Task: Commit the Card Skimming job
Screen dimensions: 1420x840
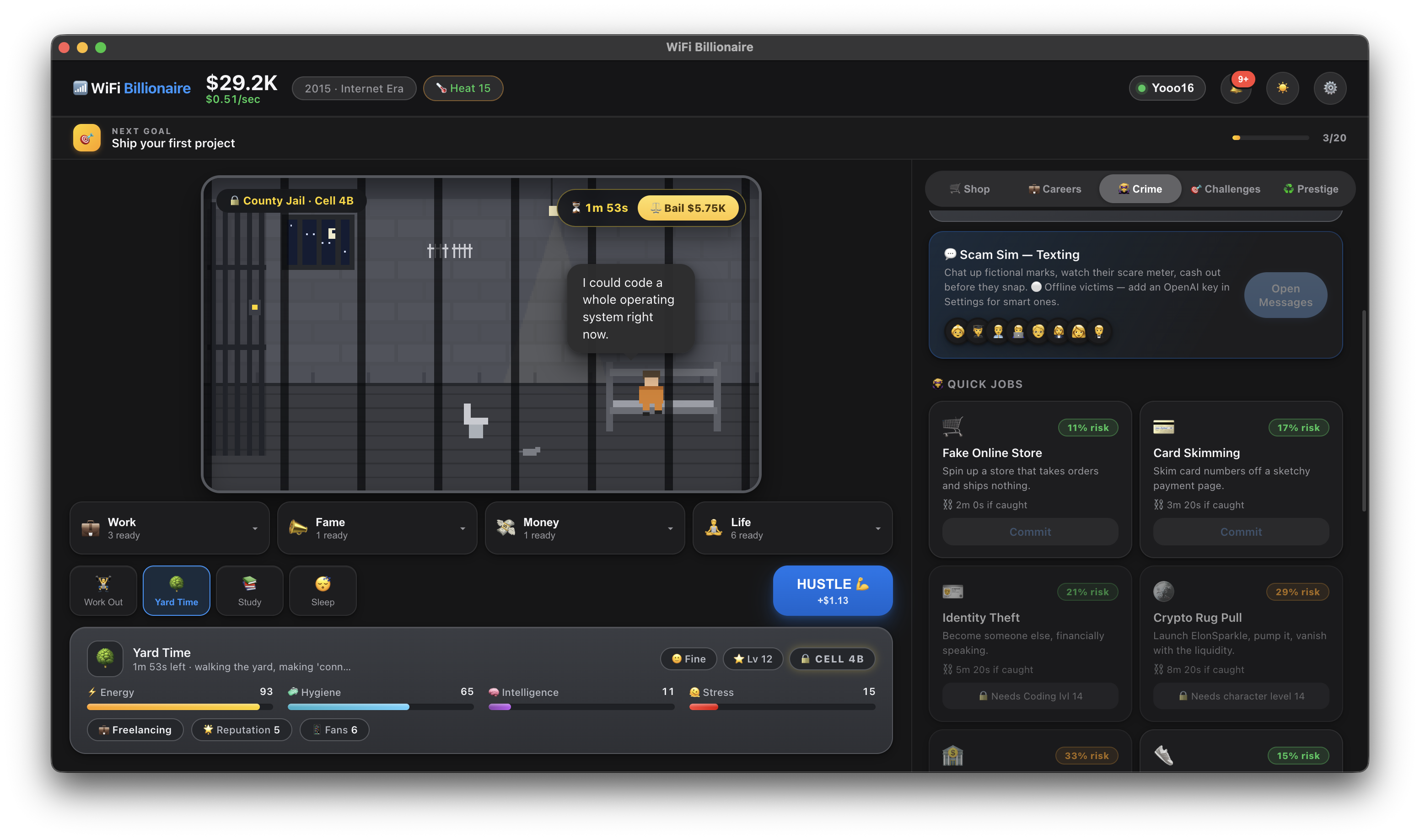Action: pyautogui.click(x=1241, y=532)
